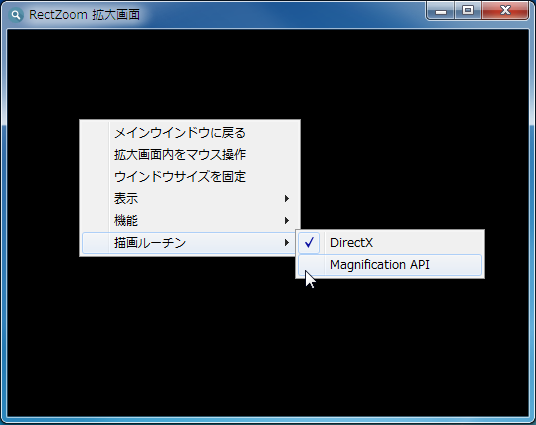The width and height of the screenshot is (536, 425).
Task: Click the RectZoom magnifier icon in title bar
Action: tap(15, 15)
